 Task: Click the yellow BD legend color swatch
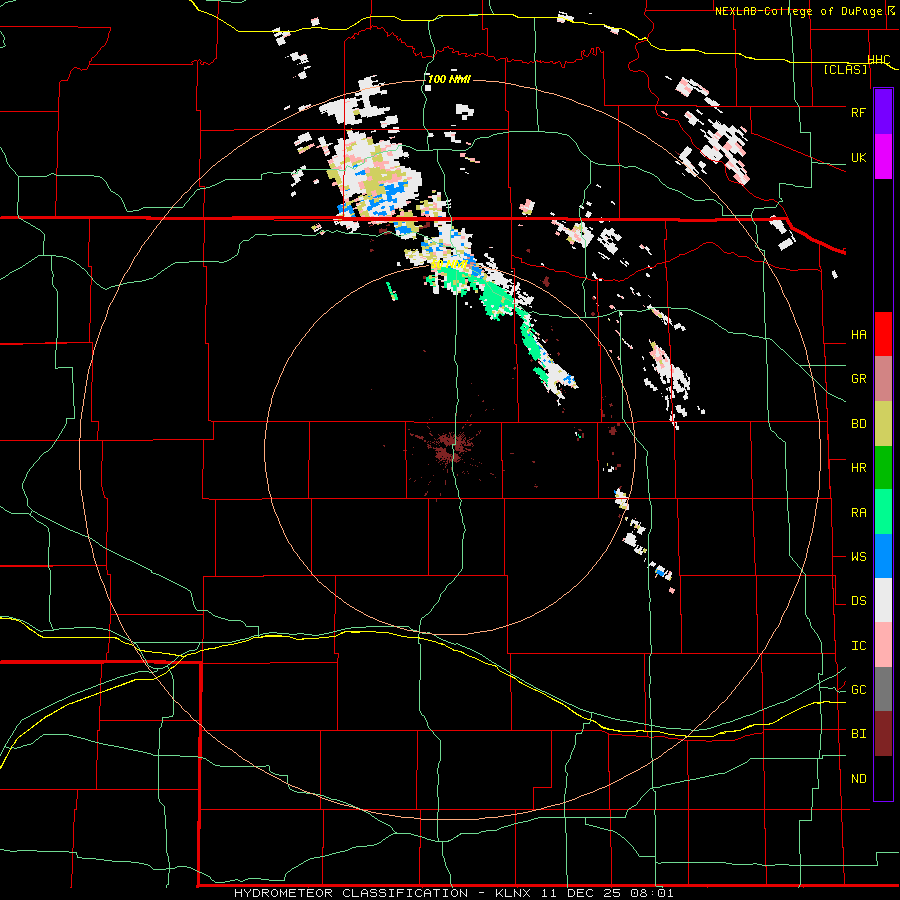(x=883, y=424)
